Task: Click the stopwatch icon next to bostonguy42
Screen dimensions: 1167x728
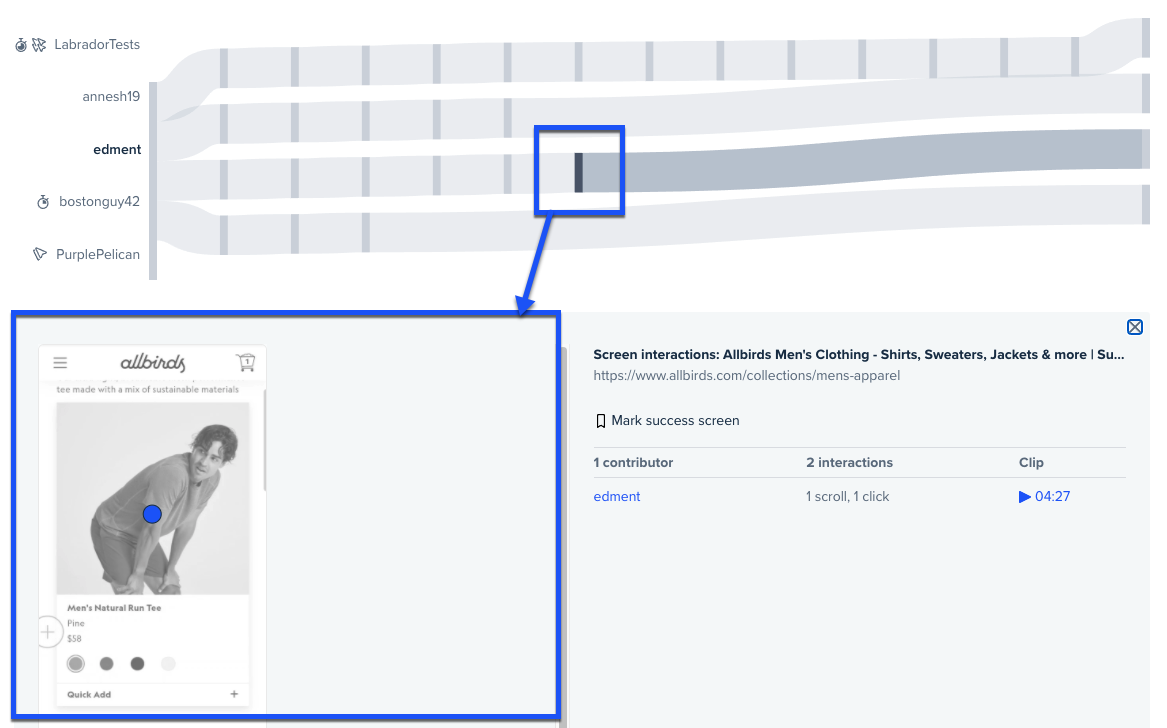Action: (41, 201)
